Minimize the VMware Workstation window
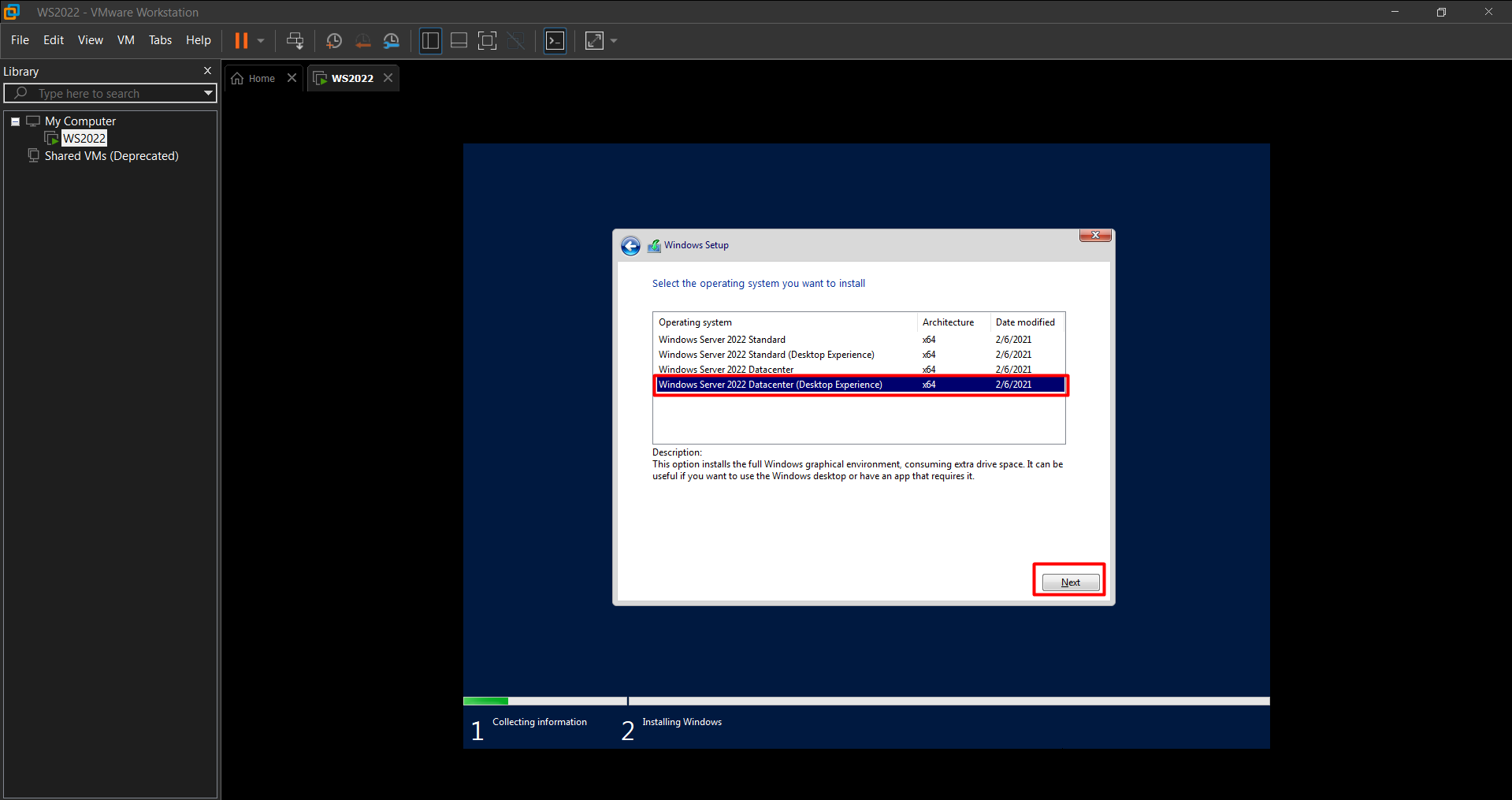This screenshot has height=800, width=1512. (1395, 12)
